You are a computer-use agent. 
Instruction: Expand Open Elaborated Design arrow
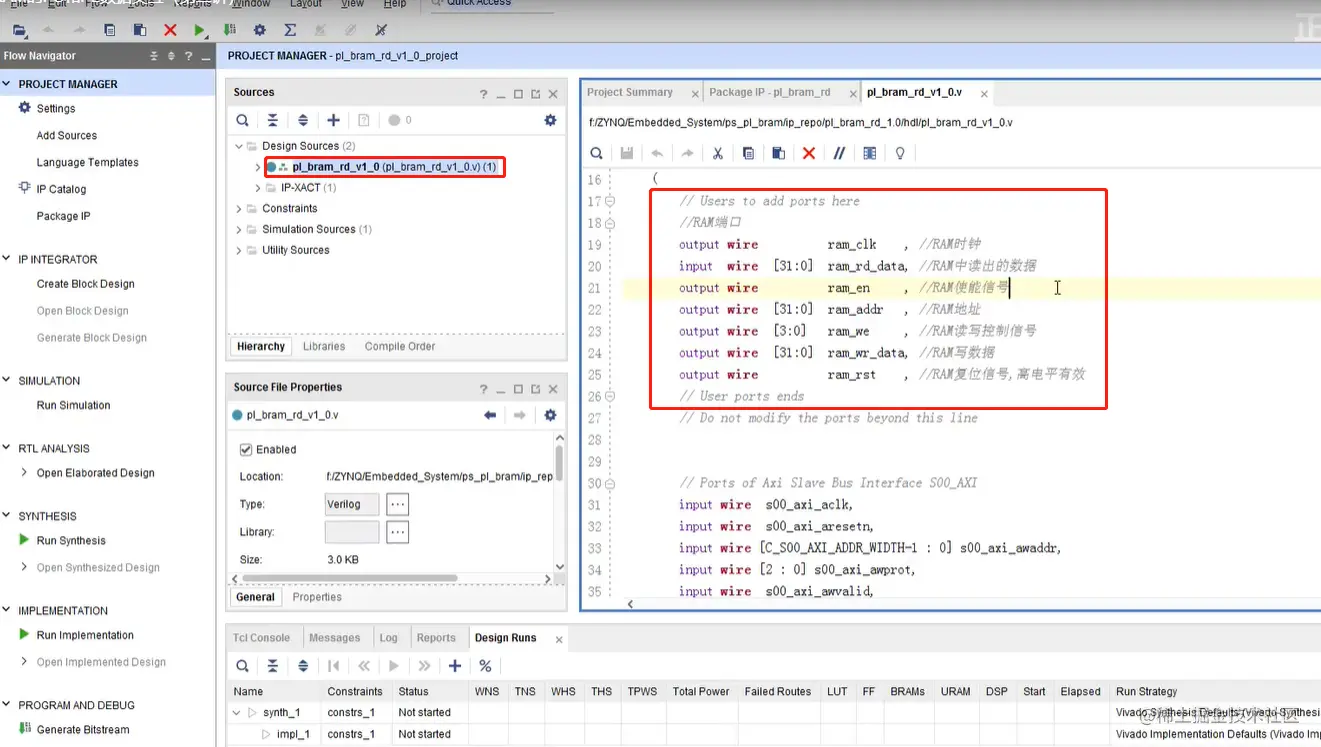pyautogui.click(x=24, y=473)
